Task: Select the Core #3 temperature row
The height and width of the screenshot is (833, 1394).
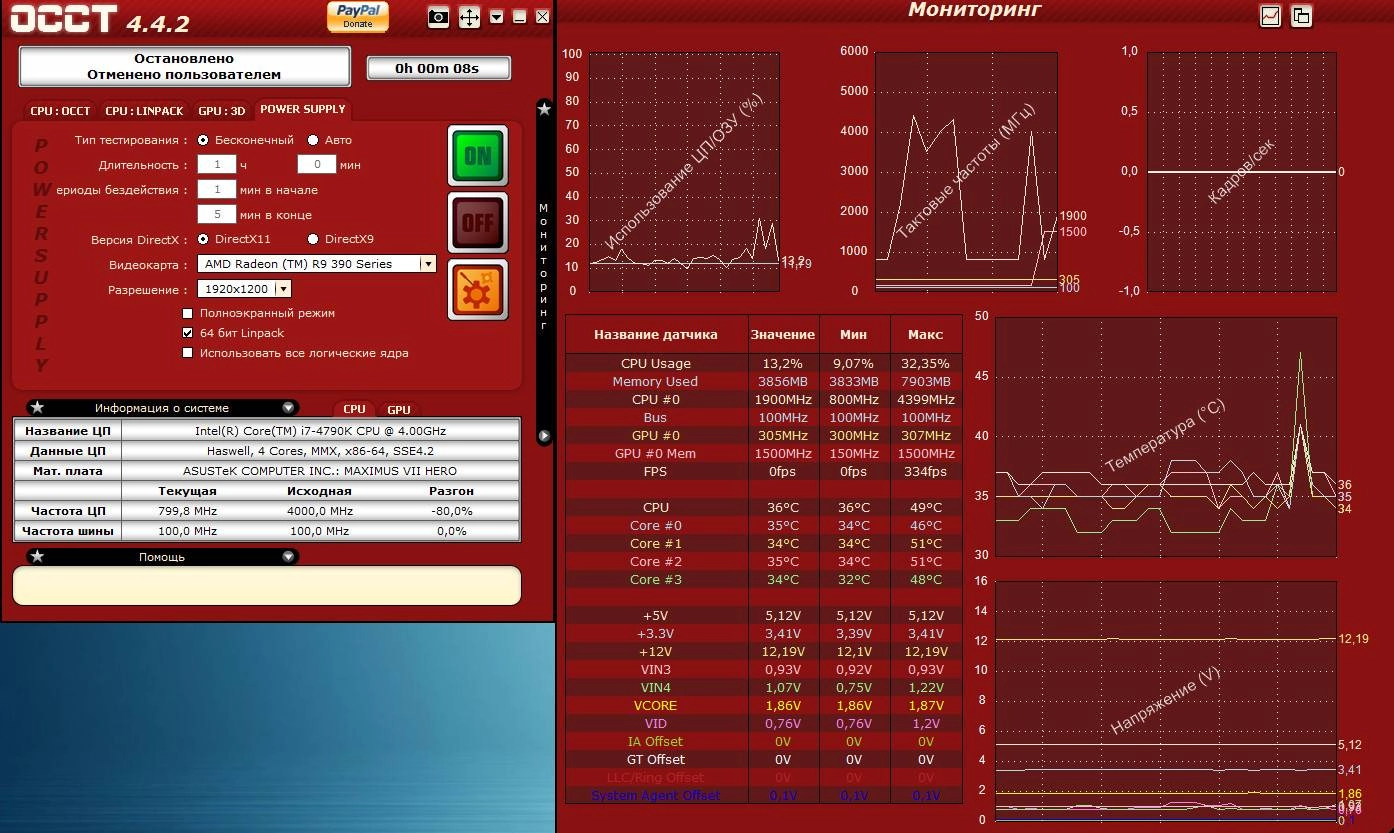Action: click(764, 580)
